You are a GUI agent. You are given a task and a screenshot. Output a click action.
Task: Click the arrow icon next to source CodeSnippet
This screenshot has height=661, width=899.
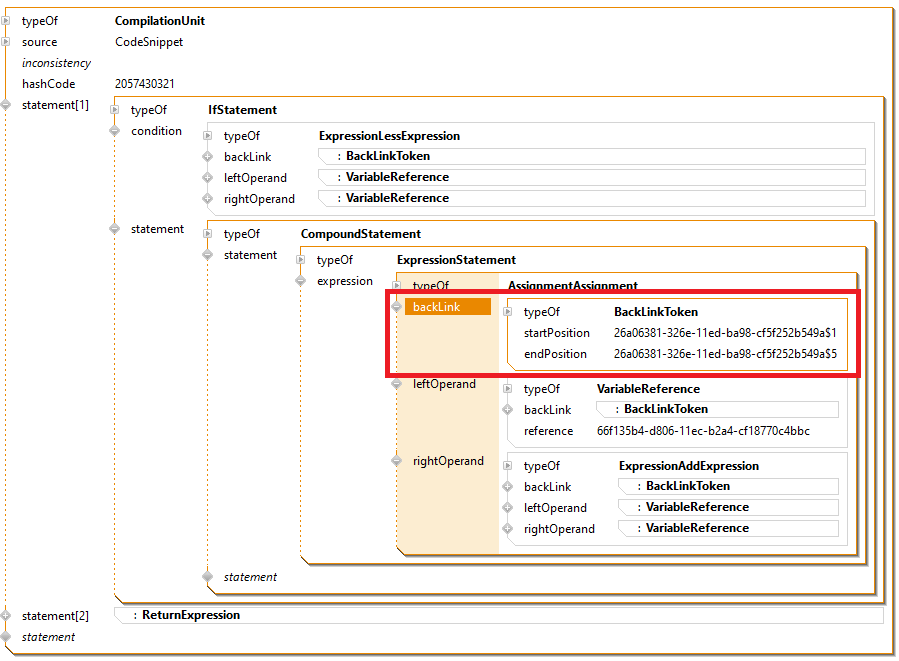pyautogui.click(x=7, y=41)
